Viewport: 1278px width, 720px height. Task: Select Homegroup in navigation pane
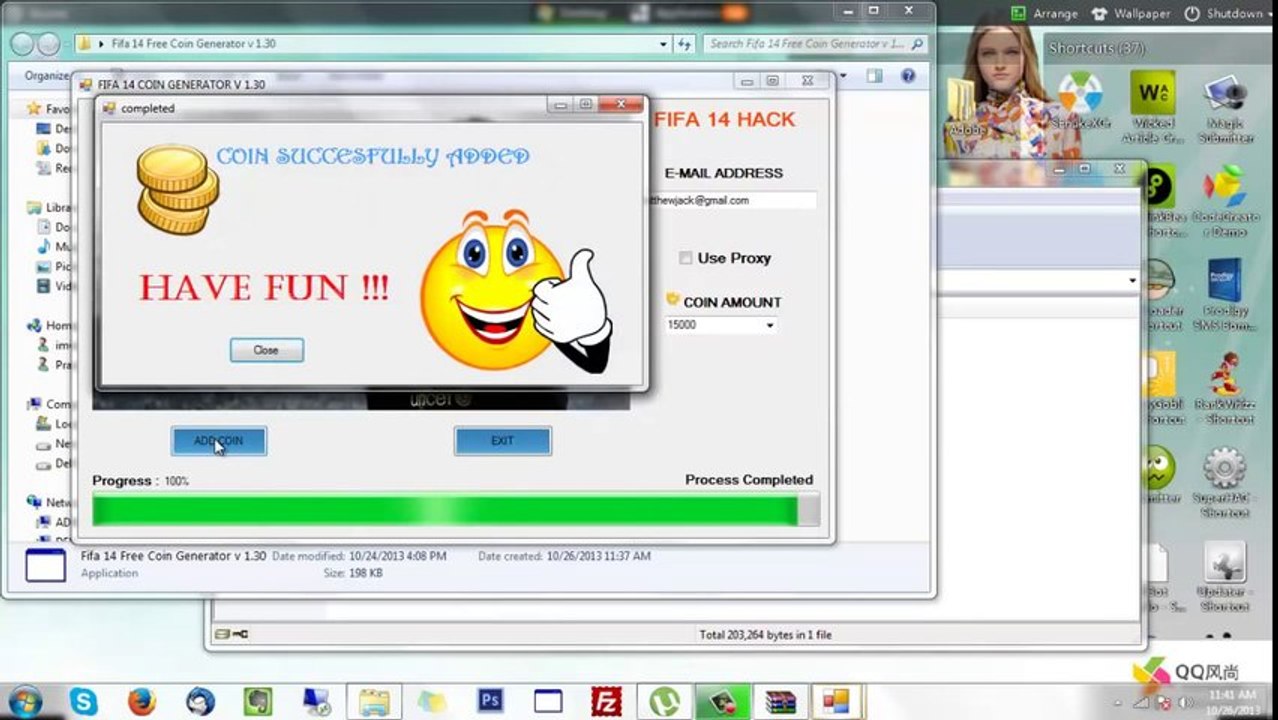click(50, 325)
